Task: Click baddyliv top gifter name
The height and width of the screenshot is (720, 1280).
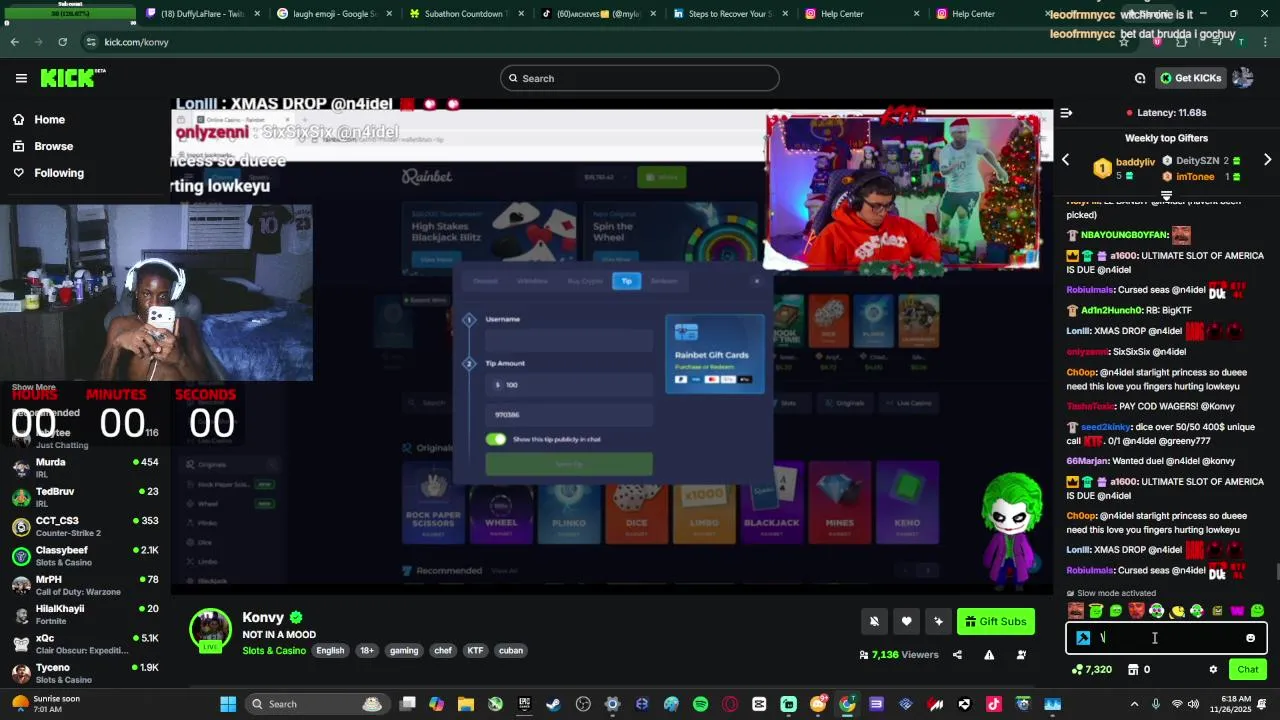Action: click(x=1135, y=162)
